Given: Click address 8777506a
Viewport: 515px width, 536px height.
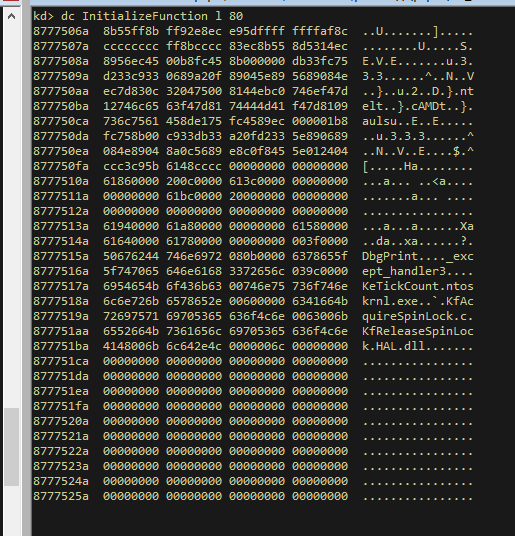Looking at the screenshot, I should [x=61, y=31].
